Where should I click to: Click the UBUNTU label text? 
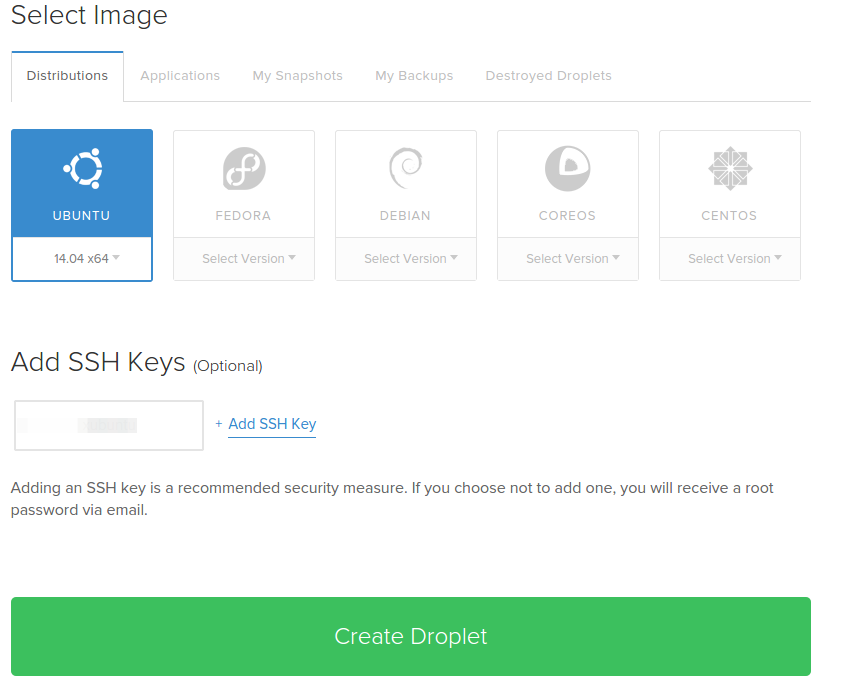tap(82, 216)
